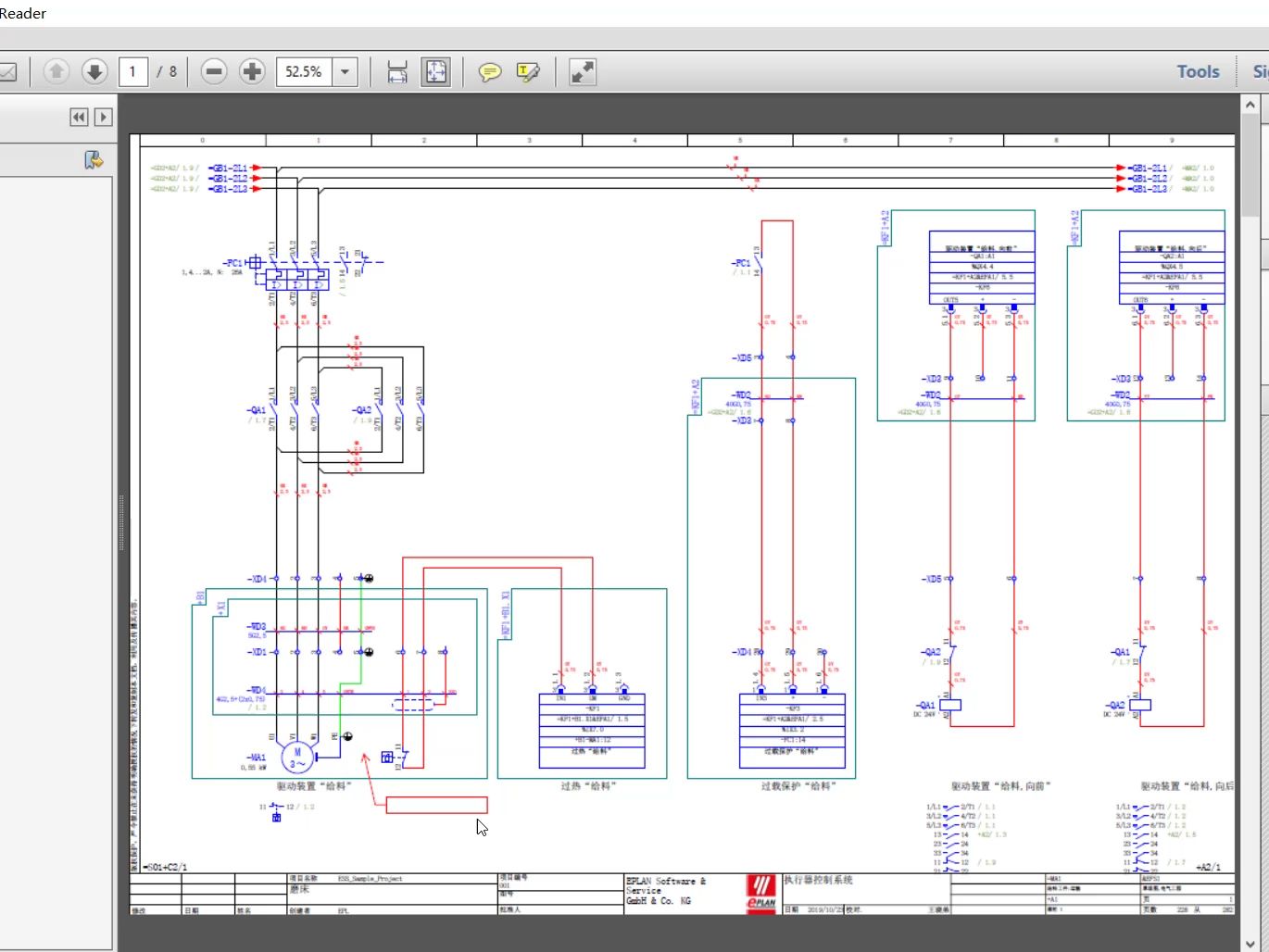Switch to read mode with arrows icon
The image size is (1269, 952).
583,71
